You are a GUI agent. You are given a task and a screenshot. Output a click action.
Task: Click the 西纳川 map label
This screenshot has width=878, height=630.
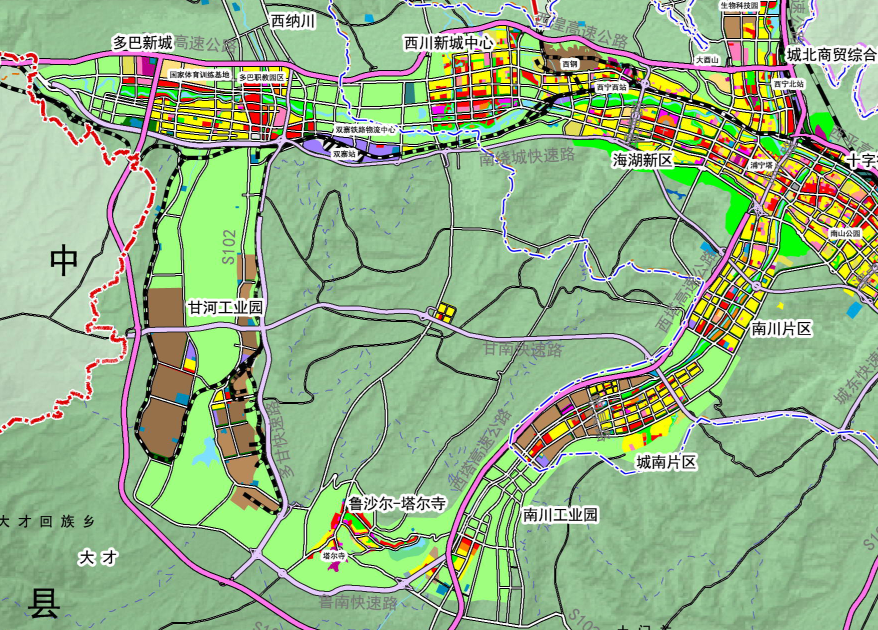click(x=293, y=21)
